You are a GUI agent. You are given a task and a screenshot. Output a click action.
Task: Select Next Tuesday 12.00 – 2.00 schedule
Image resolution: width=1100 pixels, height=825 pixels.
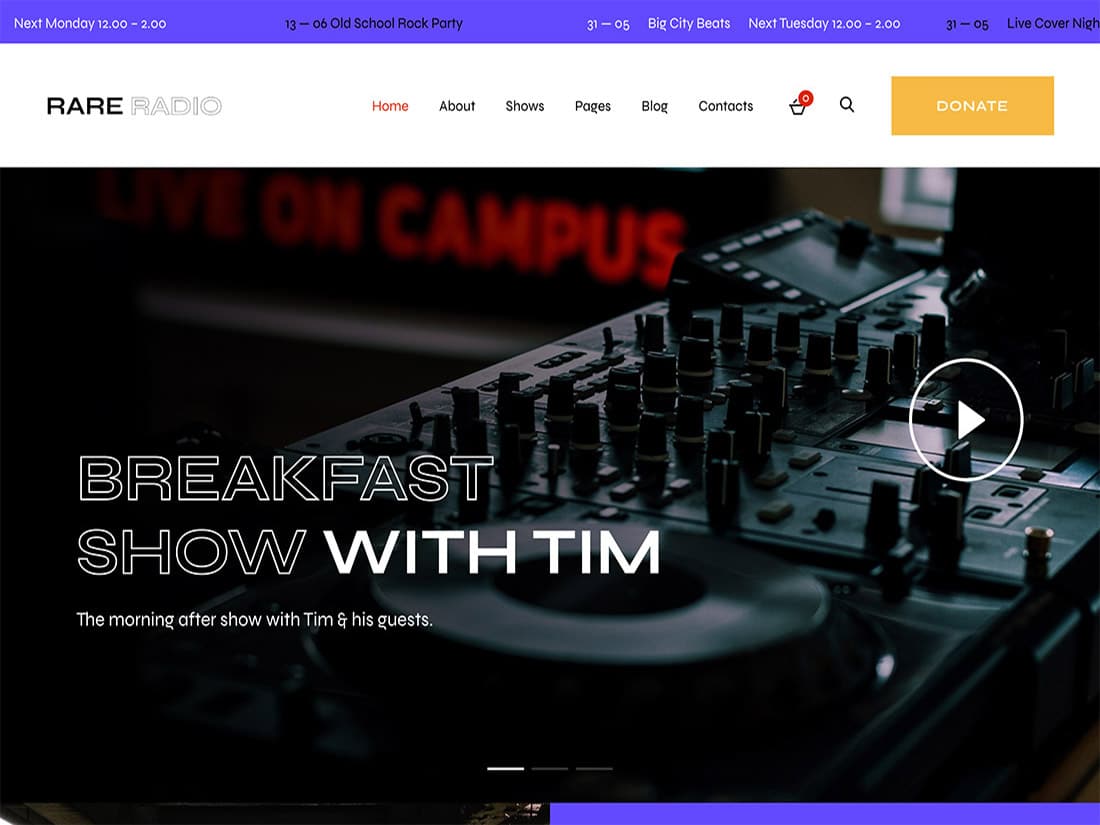point(824,23)
